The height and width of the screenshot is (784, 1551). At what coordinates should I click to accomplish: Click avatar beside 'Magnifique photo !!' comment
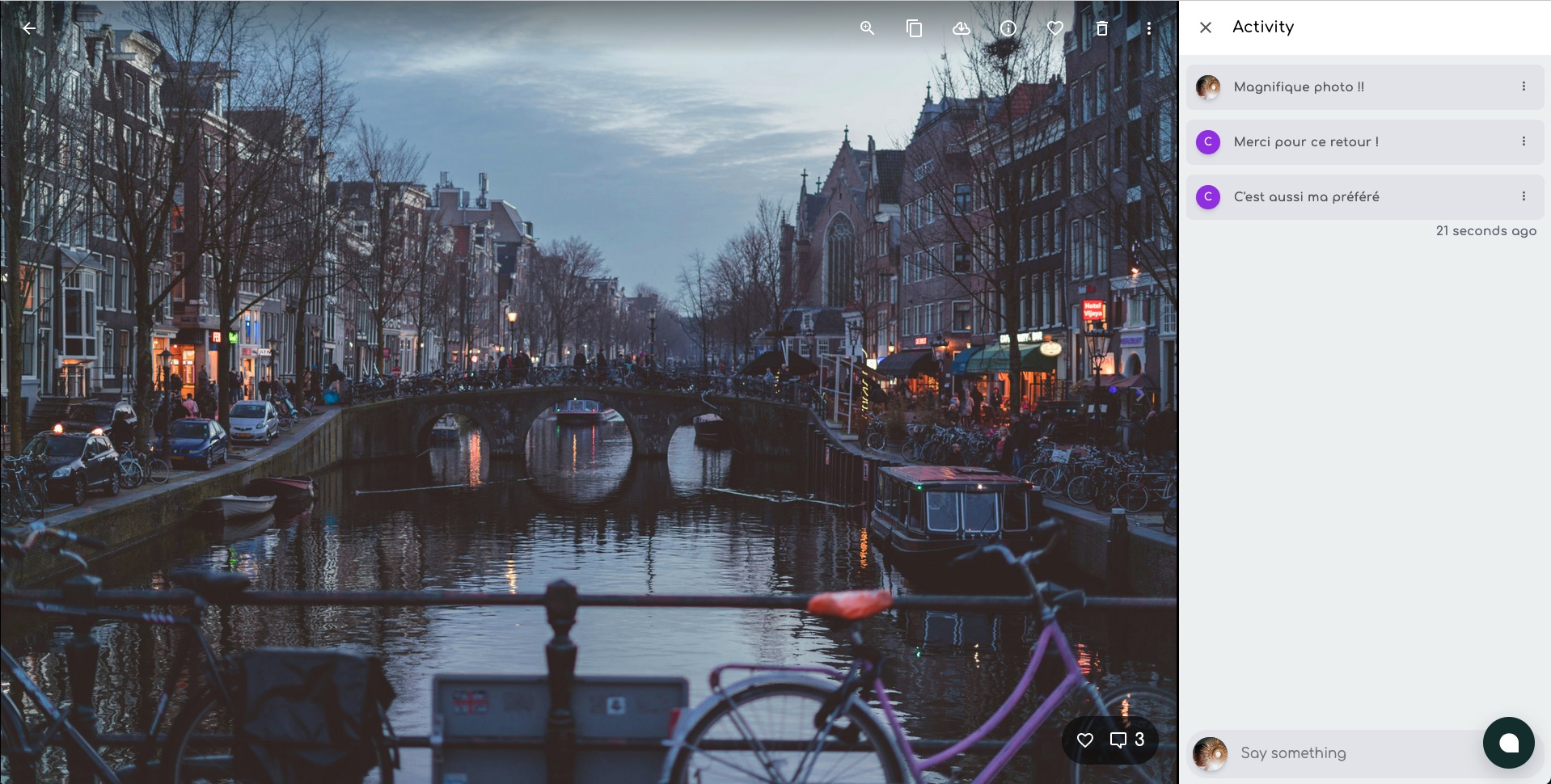[1208, 87]
